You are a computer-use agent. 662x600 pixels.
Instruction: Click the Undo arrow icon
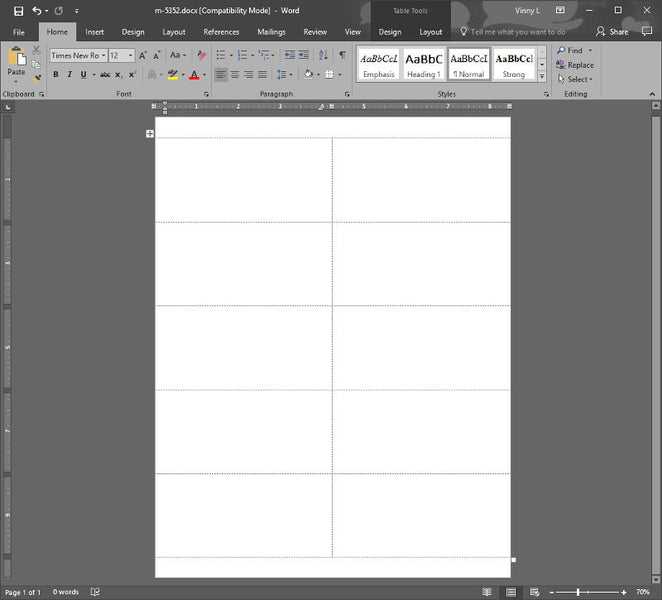tap(37, 11)
